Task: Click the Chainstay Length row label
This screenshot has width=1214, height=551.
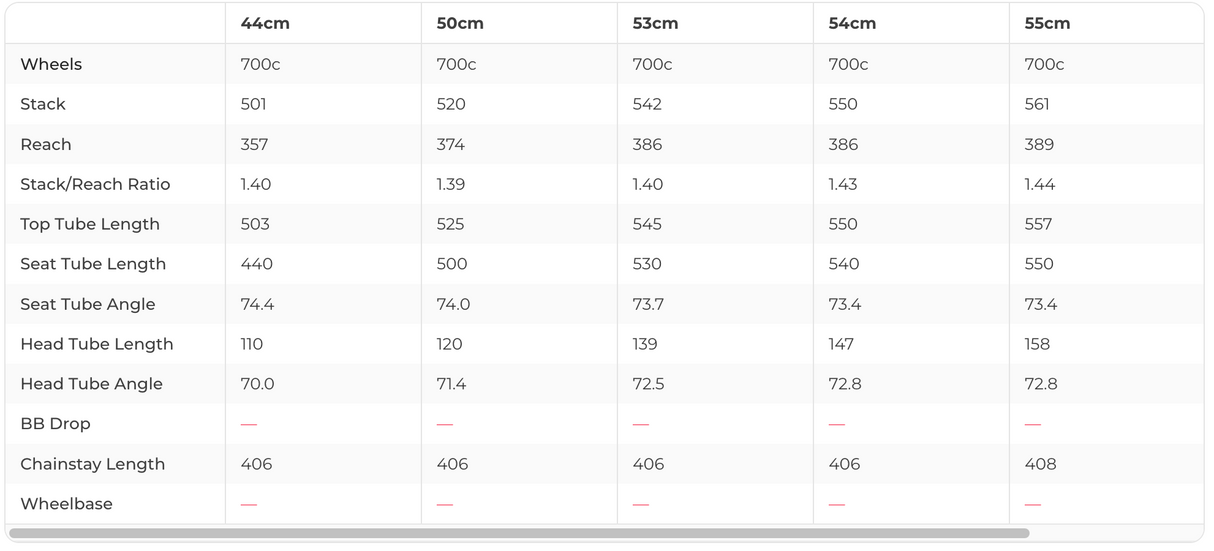Action: coord(92,464)
